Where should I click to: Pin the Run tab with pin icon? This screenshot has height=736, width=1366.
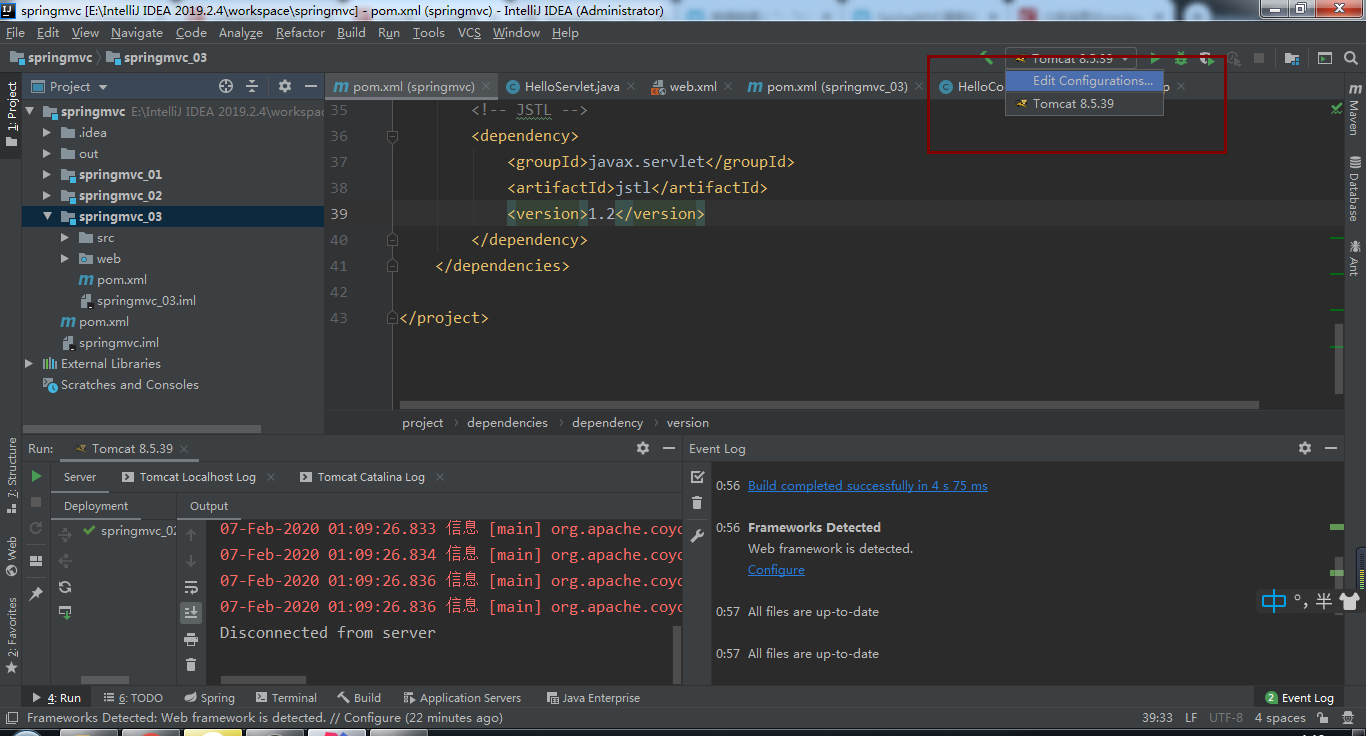pyautogui.click(x=36, y=594)
